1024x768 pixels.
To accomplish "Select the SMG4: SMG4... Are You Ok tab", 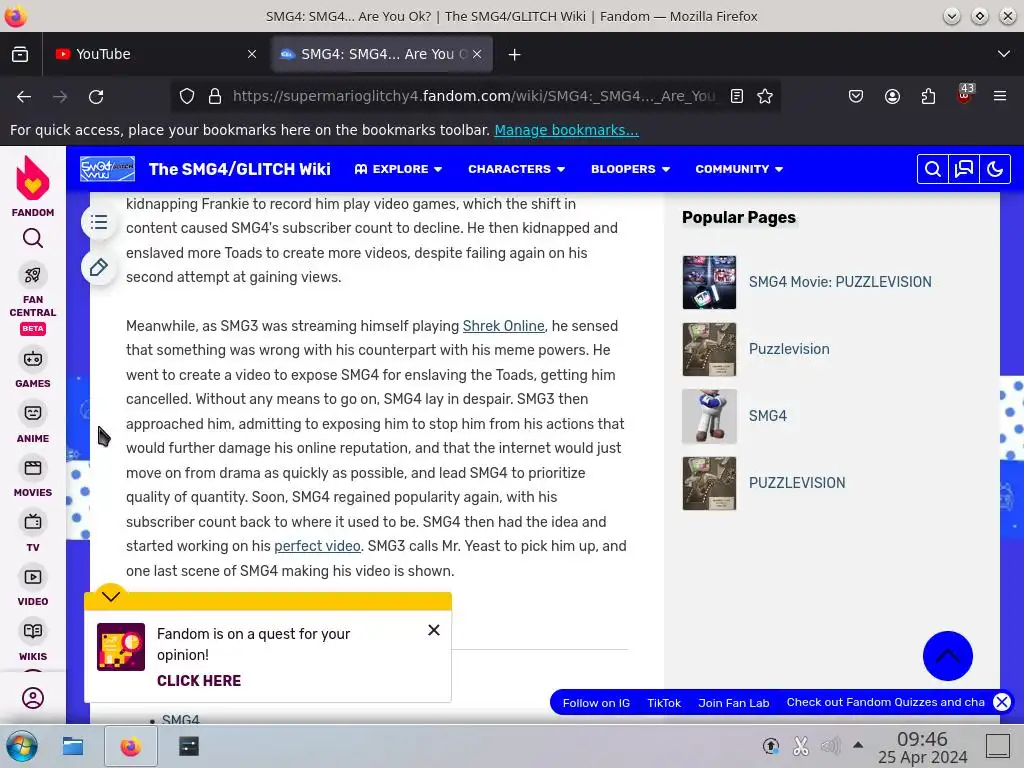I will tap(382, 54).
